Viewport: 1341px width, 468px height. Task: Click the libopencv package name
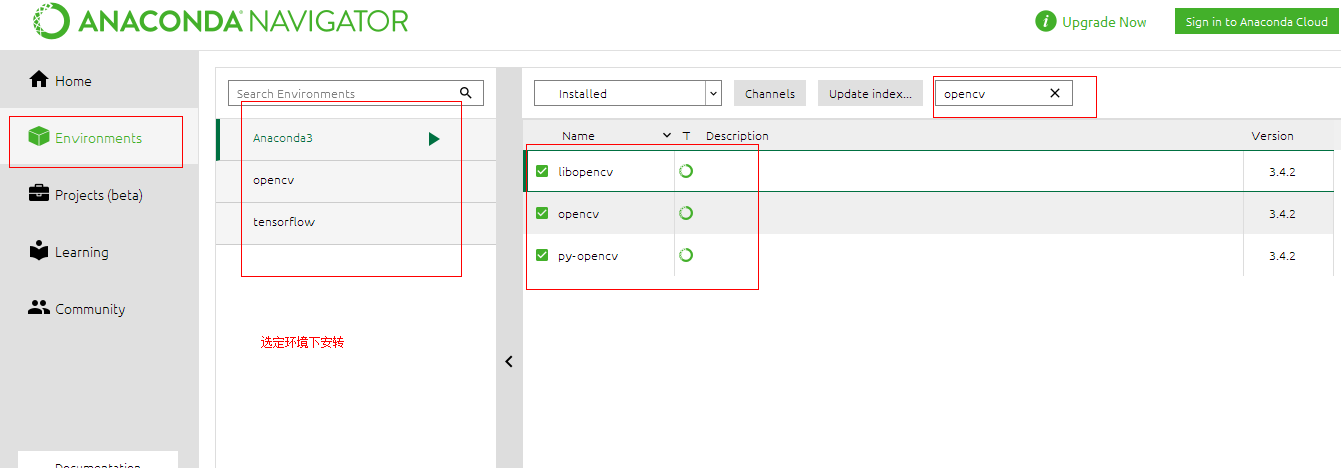(585, 171)
